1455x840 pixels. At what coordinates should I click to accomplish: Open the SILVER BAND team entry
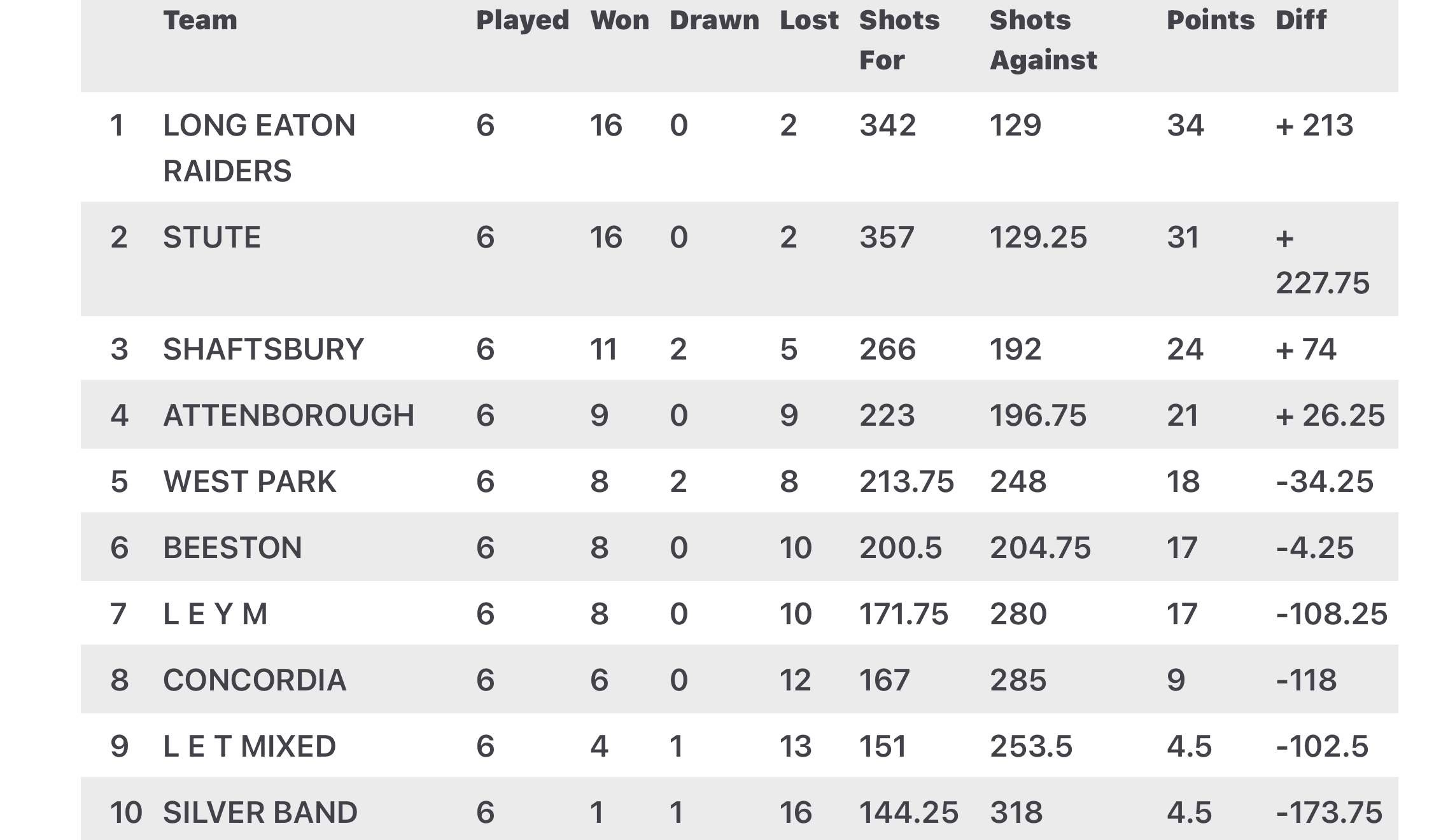tap(260, 813)
